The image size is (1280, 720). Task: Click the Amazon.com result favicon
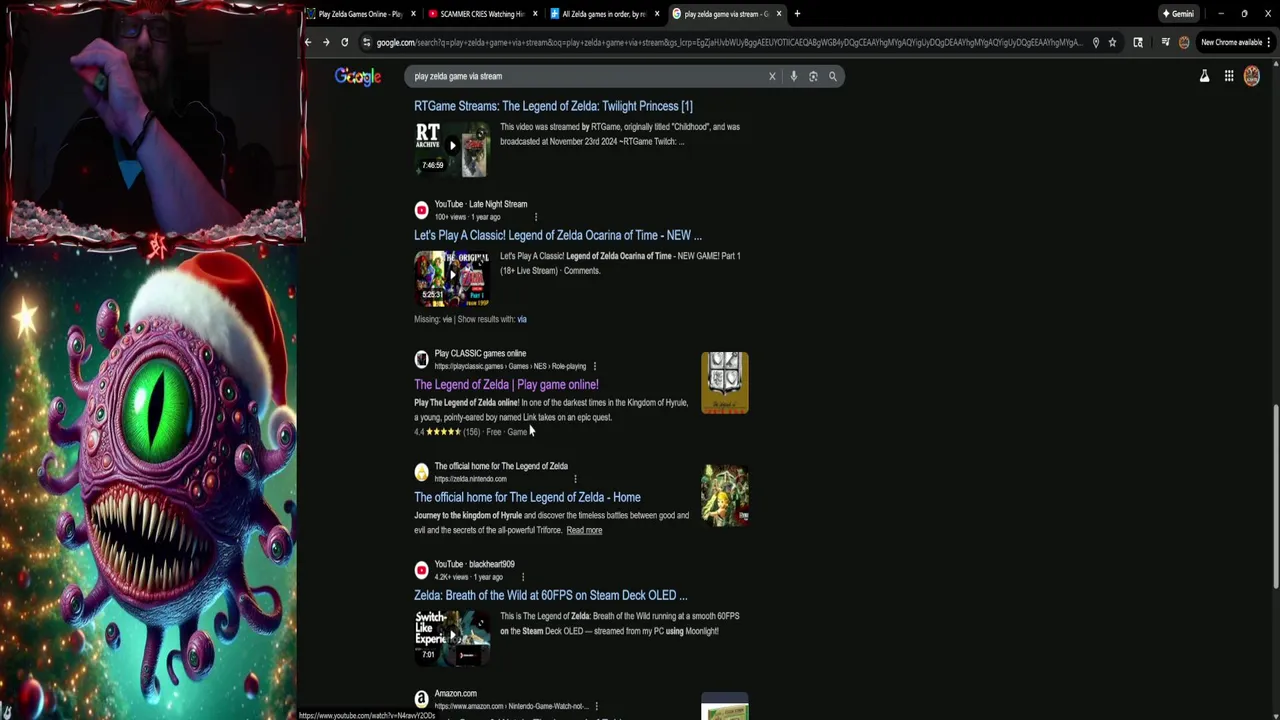(421, 699)
